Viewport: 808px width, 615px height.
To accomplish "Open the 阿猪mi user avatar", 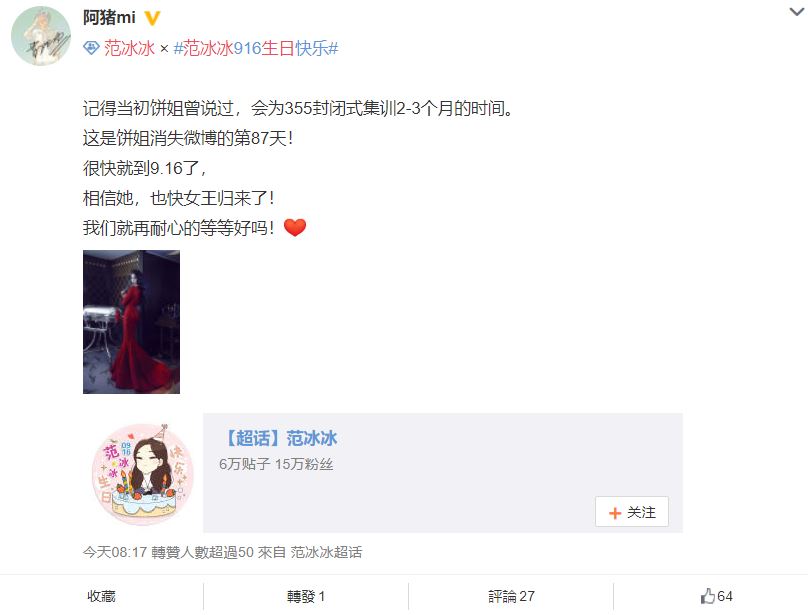I will coord(41,36).
